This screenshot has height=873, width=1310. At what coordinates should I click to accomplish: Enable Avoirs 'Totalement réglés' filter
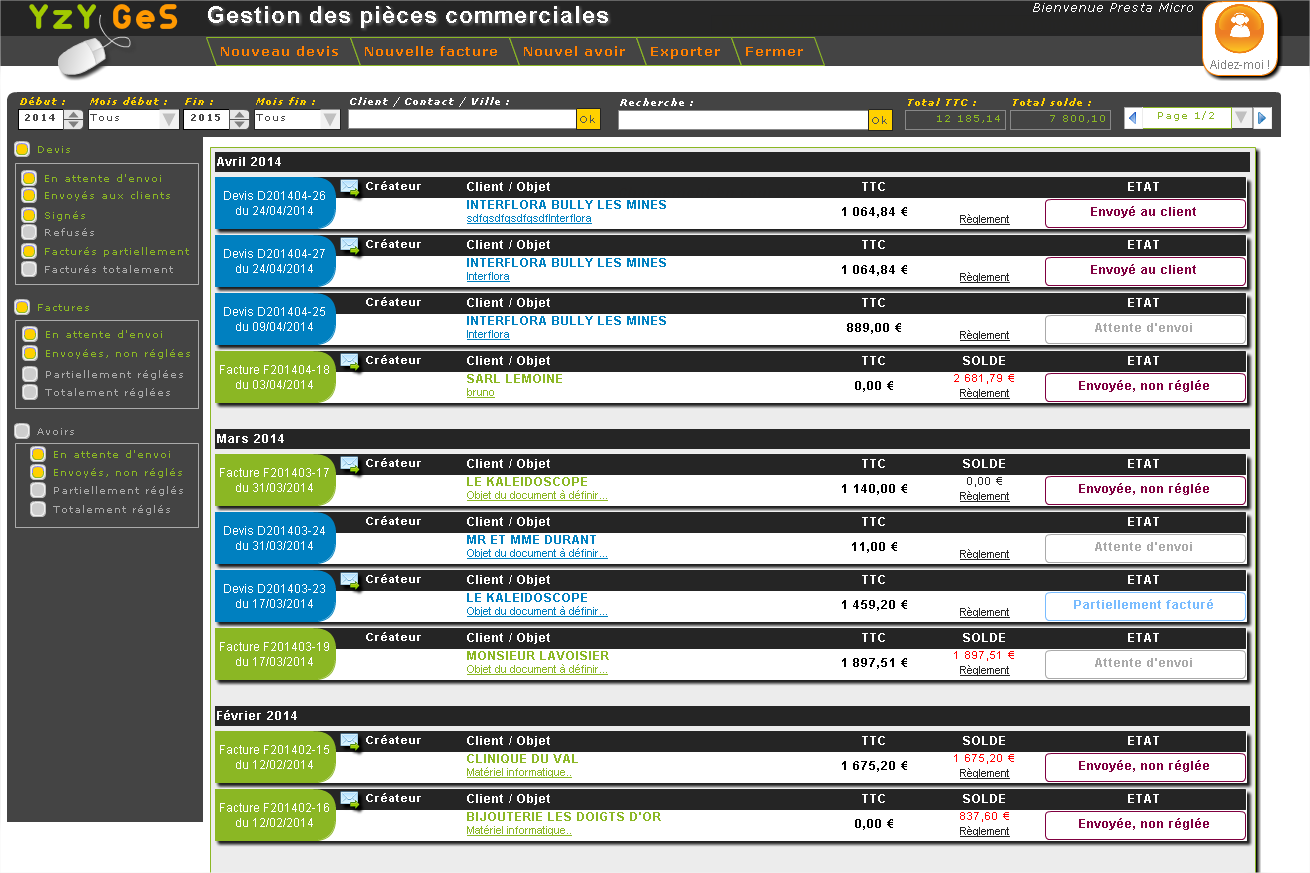(38, 509)
